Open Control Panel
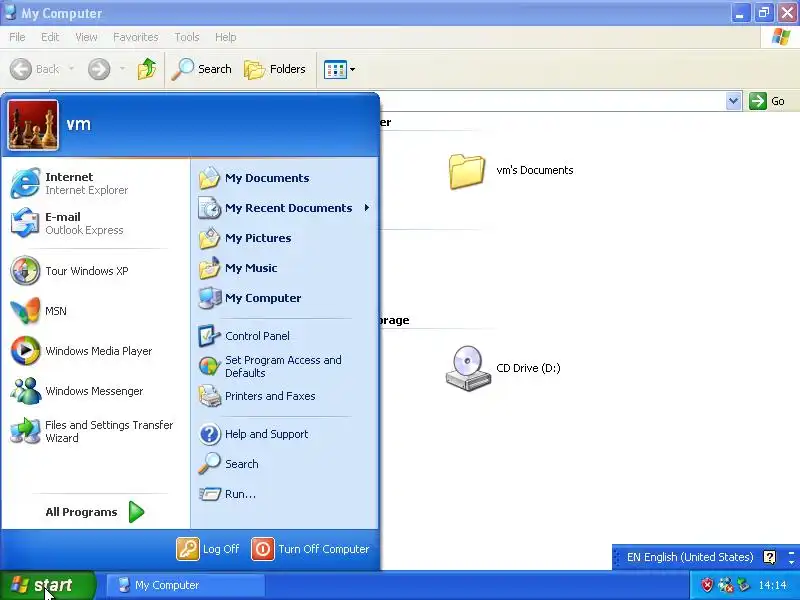This screenshot has width=800, height=600. (x=285, y=336)
